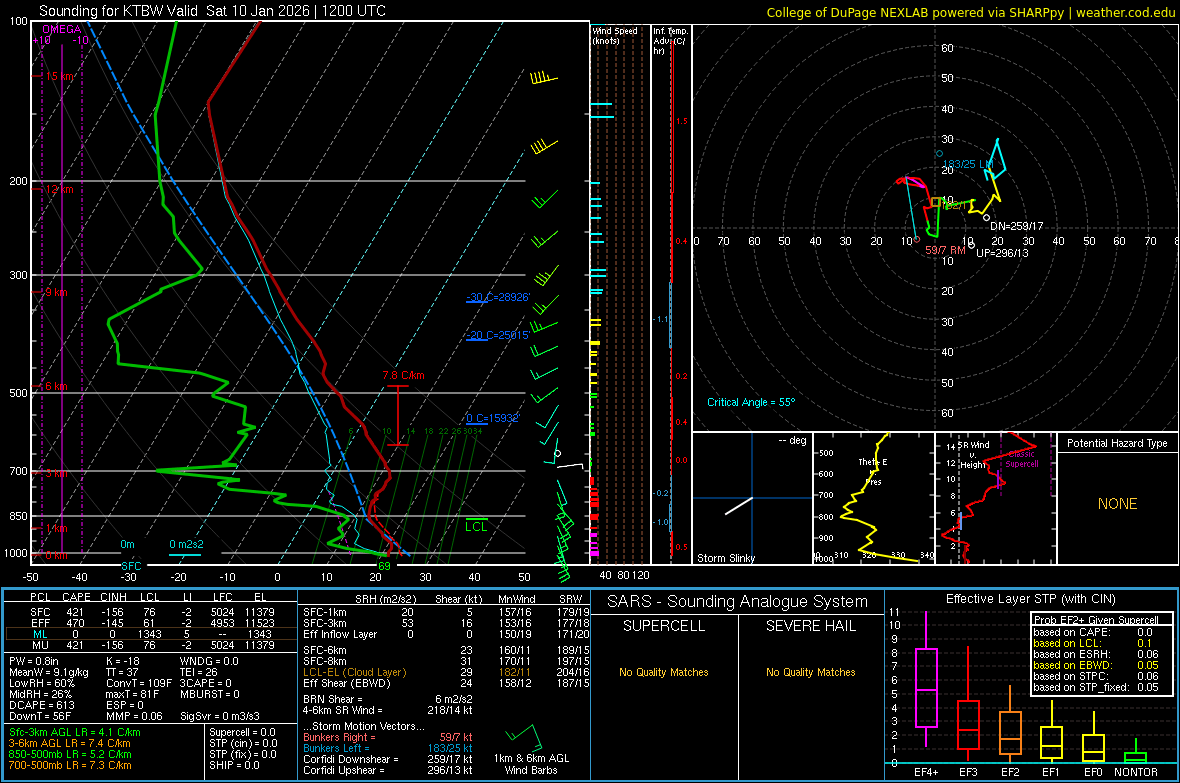Click the 'PW = 0.8in' value
The width and height of the screenshot is (1180, 783).
click(34, 661)
